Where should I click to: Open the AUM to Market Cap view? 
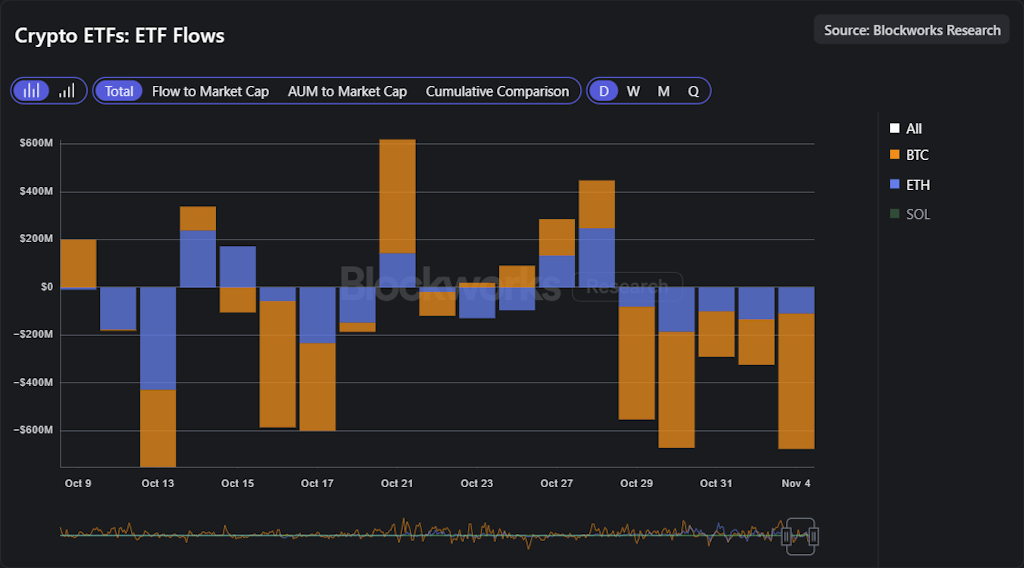tap(347, 91)
